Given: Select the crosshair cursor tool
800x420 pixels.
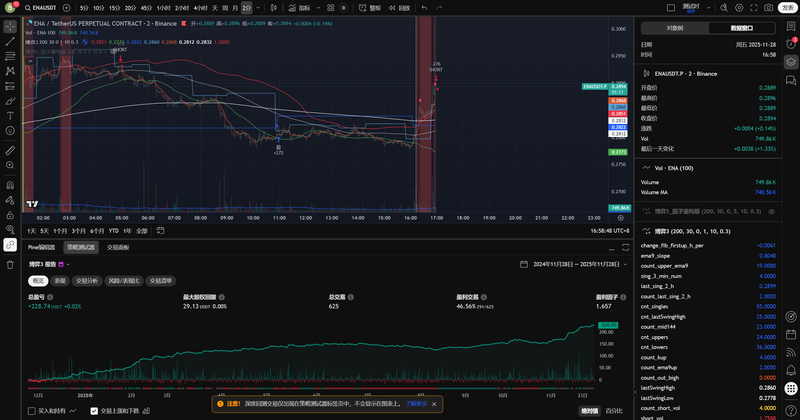Looking at the screenshot, I should pos(10,27).
